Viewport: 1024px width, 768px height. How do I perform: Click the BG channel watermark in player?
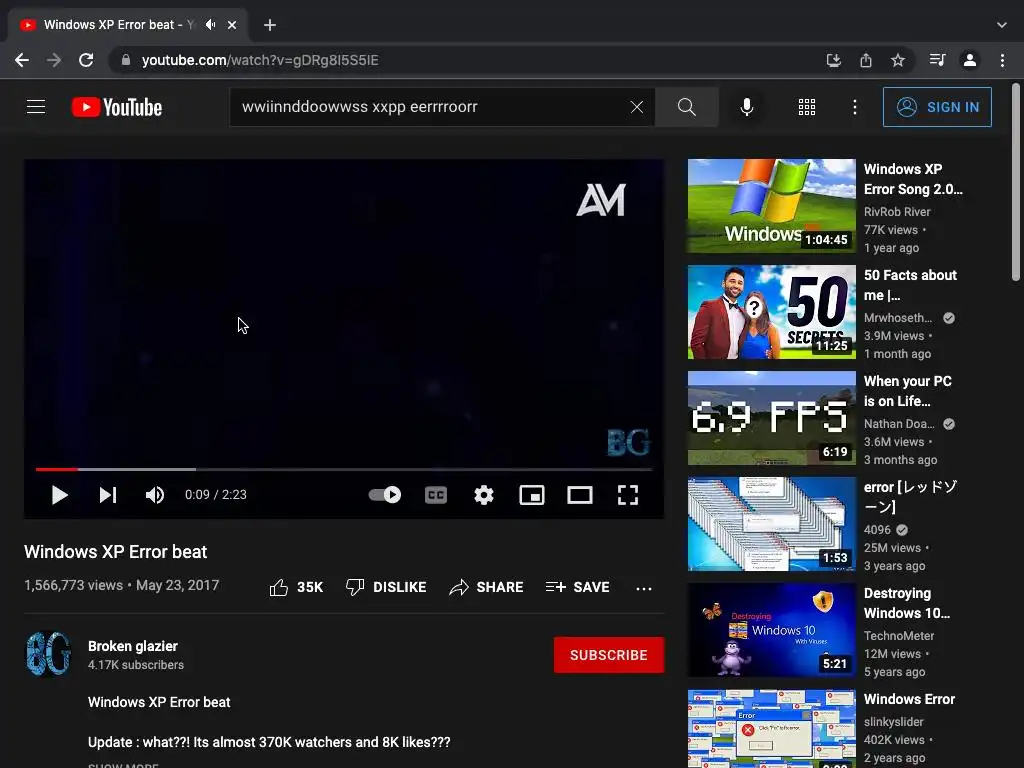pyautogui.click(x=628, y=442)
